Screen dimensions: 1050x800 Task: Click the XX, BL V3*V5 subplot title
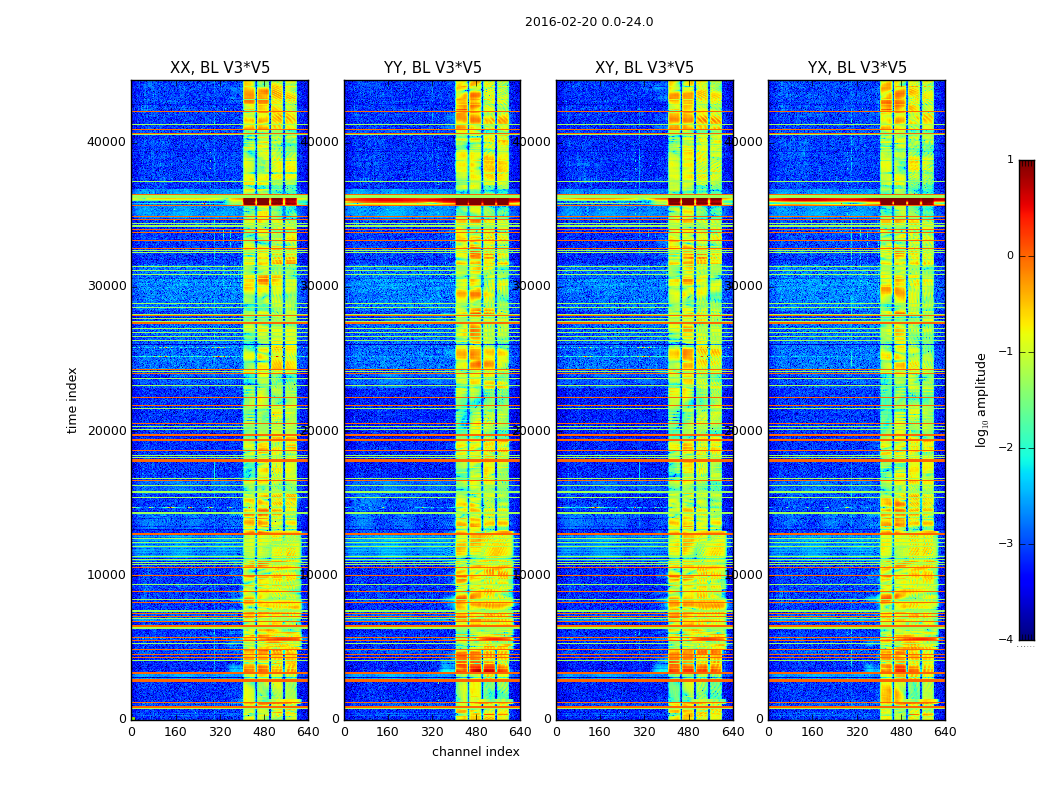pos(220,68)
